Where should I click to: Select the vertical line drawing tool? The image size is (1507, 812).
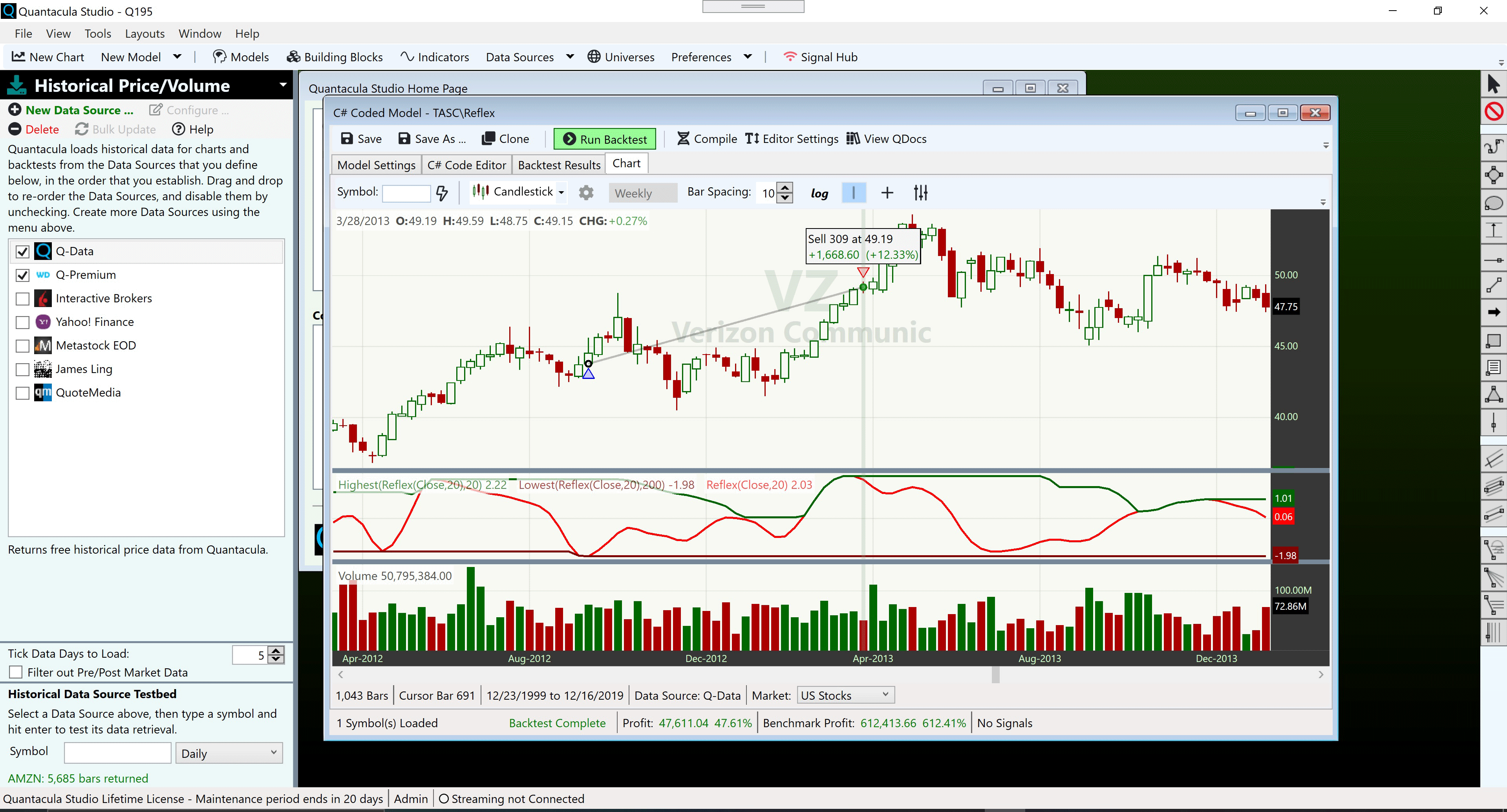pyautogui.click(x=1494, y=422)
